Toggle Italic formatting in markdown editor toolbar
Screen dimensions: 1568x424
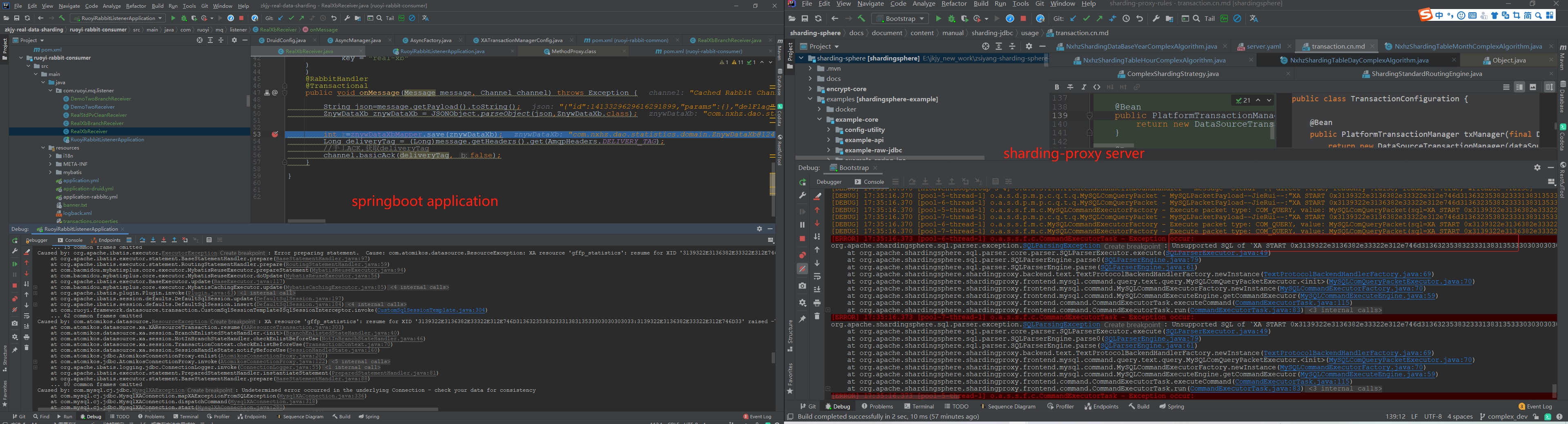[x=1083, y=87]
